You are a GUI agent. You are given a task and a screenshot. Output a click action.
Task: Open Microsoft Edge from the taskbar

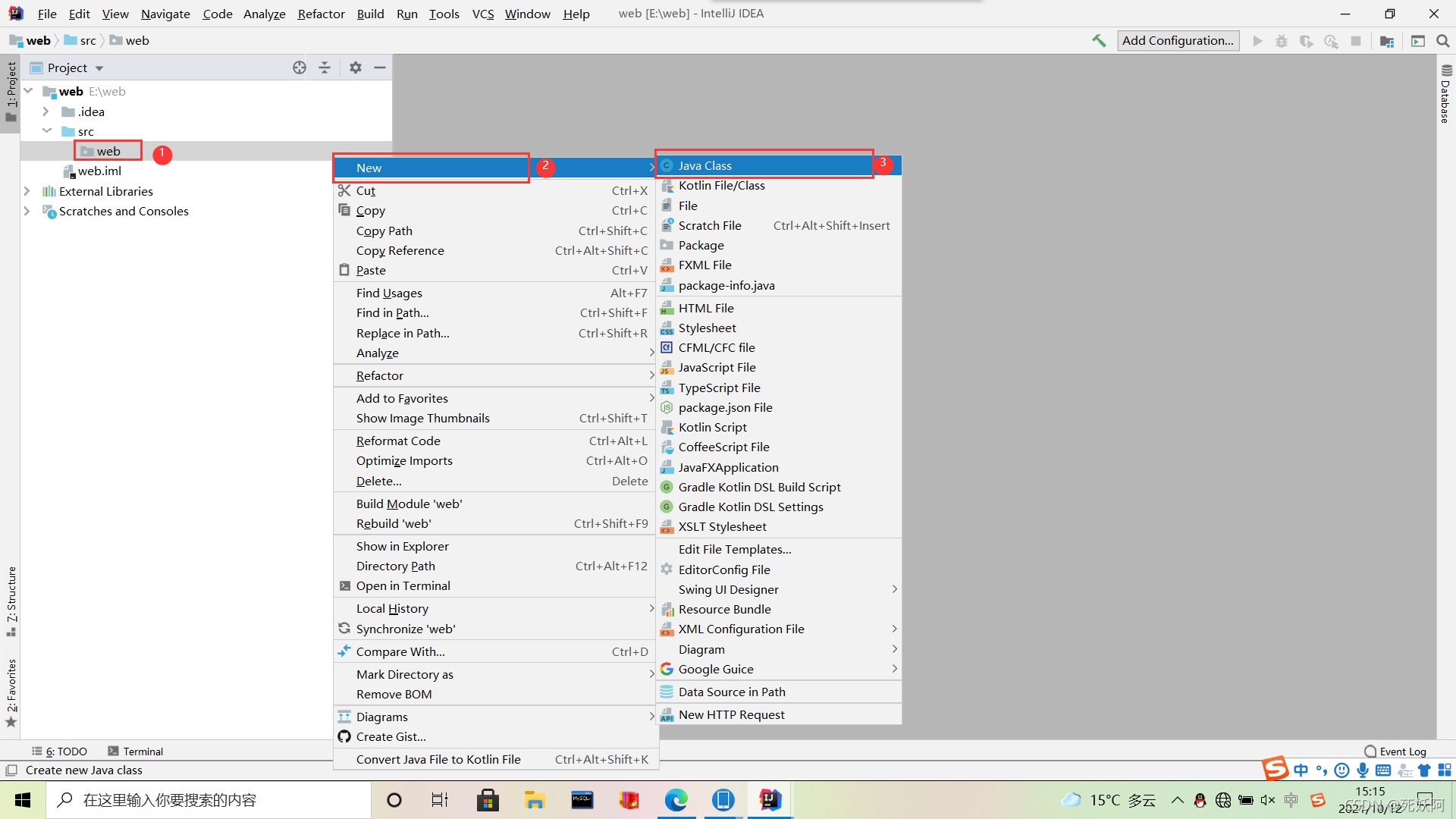click(x=676, y=800)
